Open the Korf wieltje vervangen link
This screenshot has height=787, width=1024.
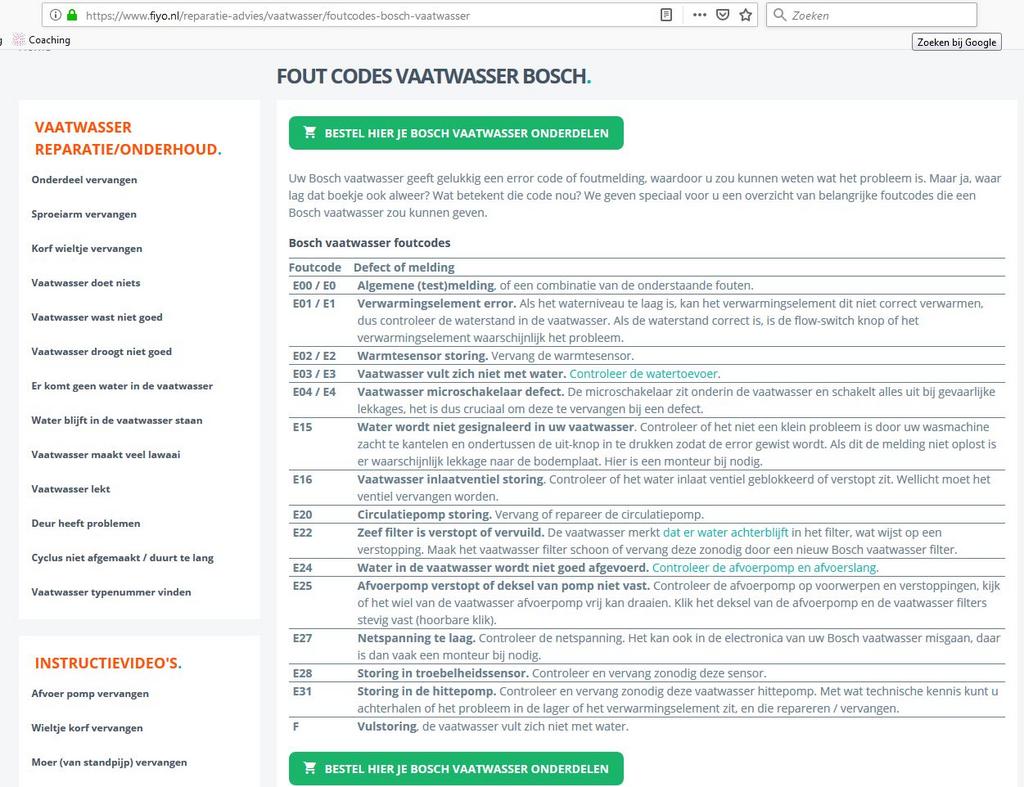click(x=87, y=248)
